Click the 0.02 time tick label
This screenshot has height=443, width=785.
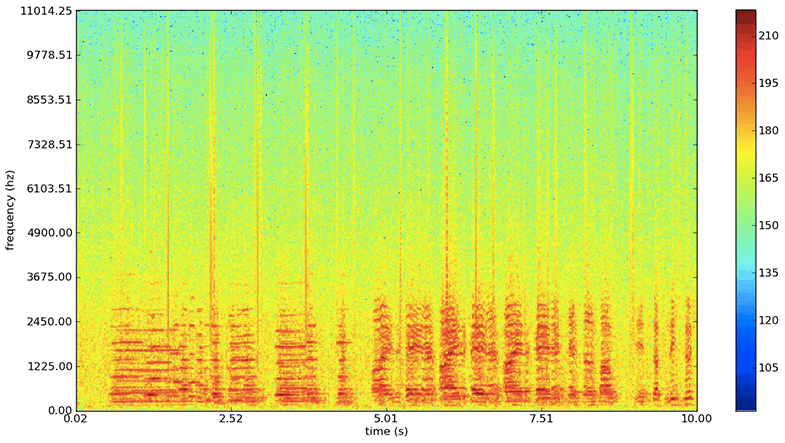click(77, 418)
